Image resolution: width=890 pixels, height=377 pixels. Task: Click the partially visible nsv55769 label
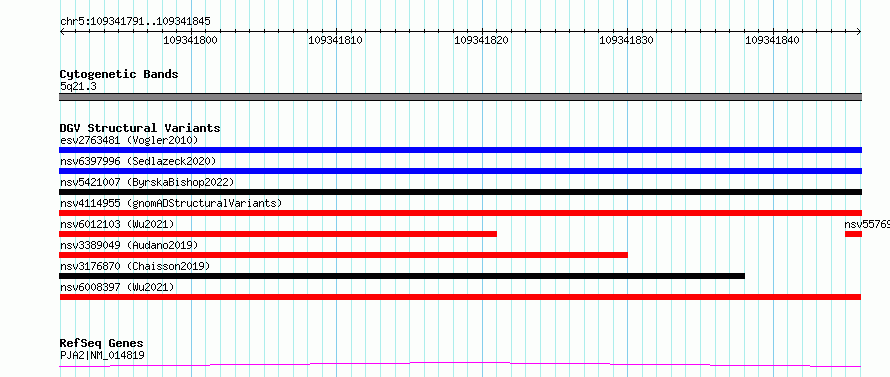867,224
